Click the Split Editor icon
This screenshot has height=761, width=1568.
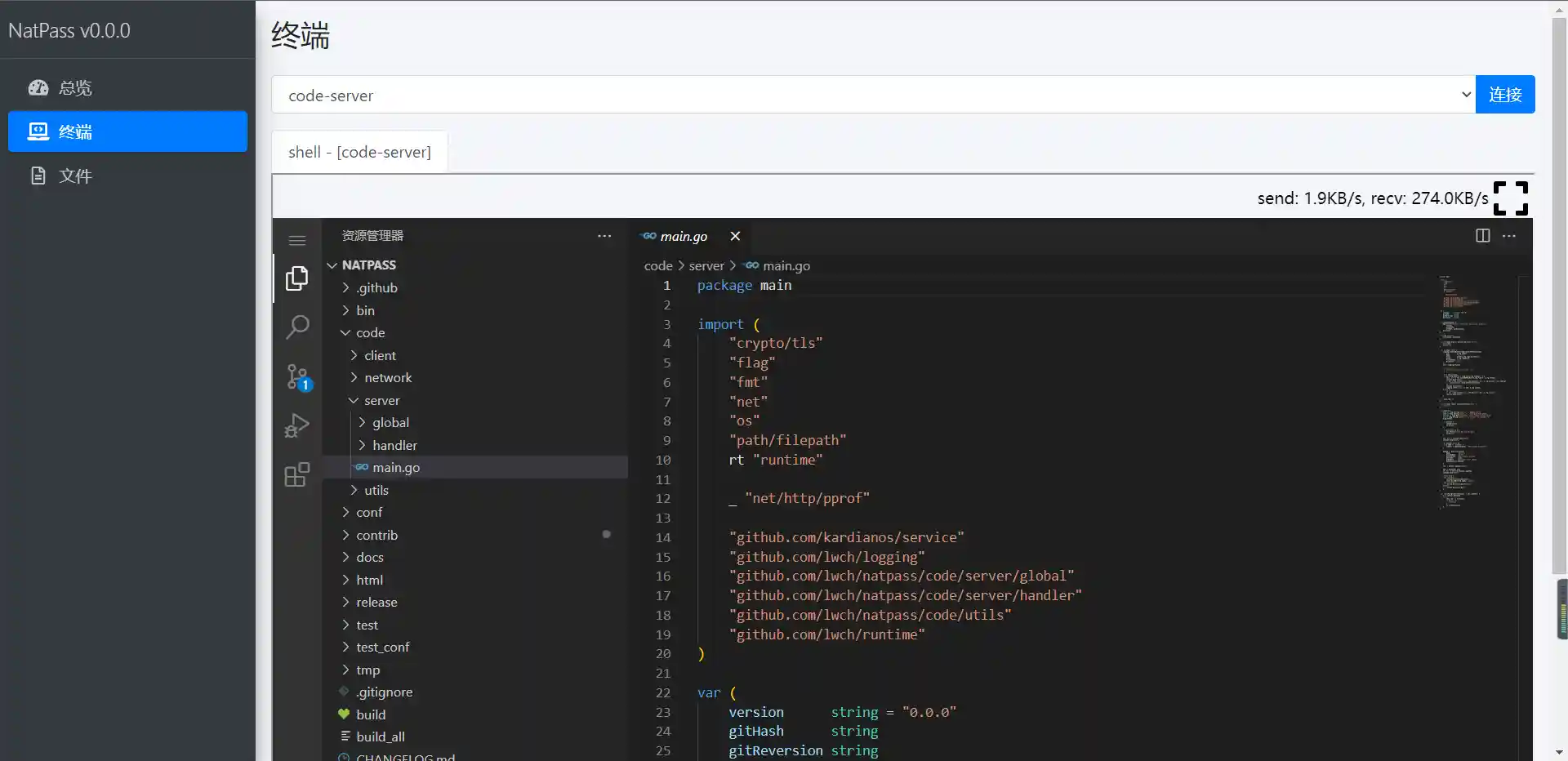(x=1482, y=236)
